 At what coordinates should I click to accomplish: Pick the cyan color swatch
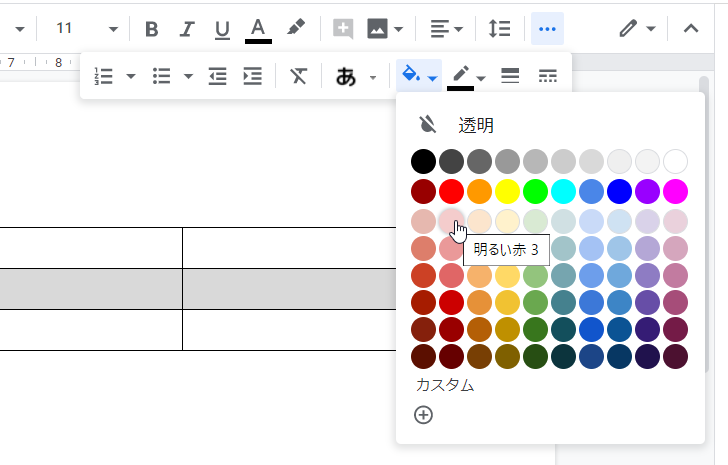pos(564,191)
